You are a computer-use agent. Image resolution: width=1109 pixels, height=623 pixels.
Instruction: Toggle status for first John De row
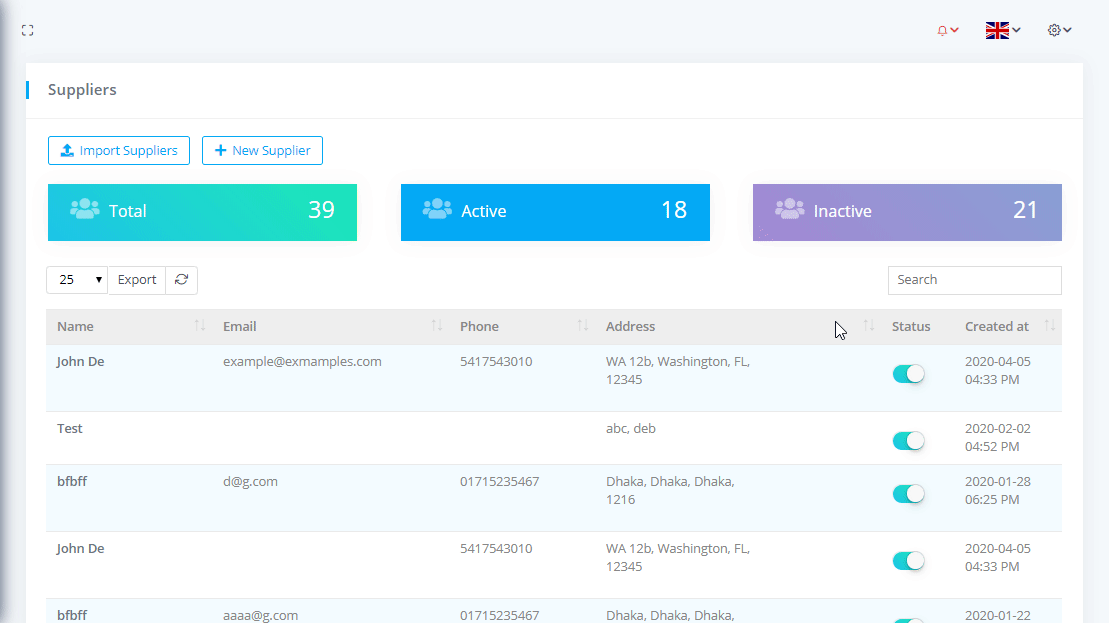(908, 374)
